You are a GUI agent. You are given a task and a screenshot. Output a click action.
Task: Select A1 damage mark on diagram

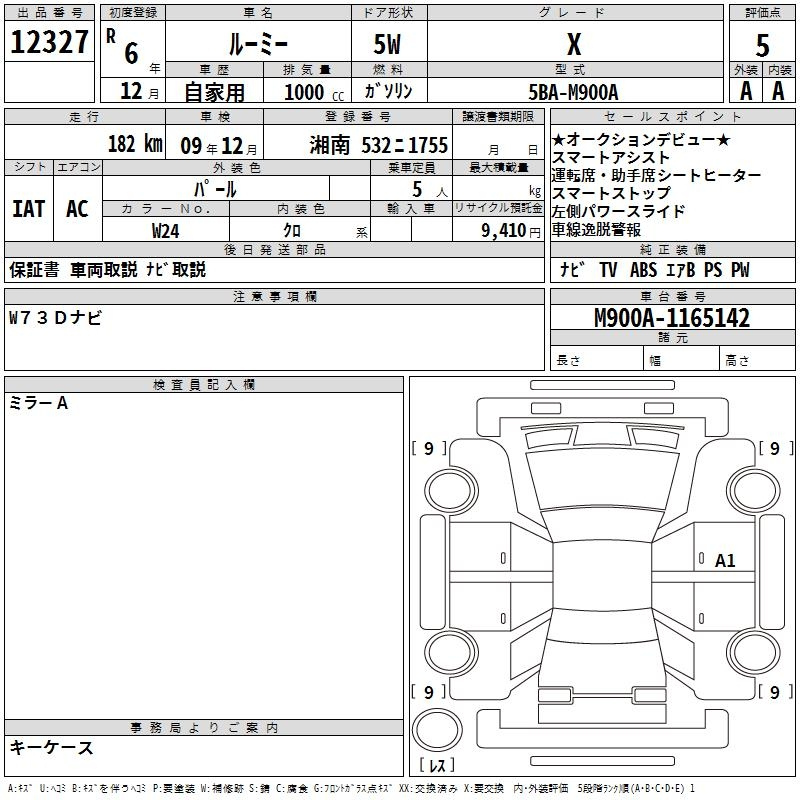(725, 561)
